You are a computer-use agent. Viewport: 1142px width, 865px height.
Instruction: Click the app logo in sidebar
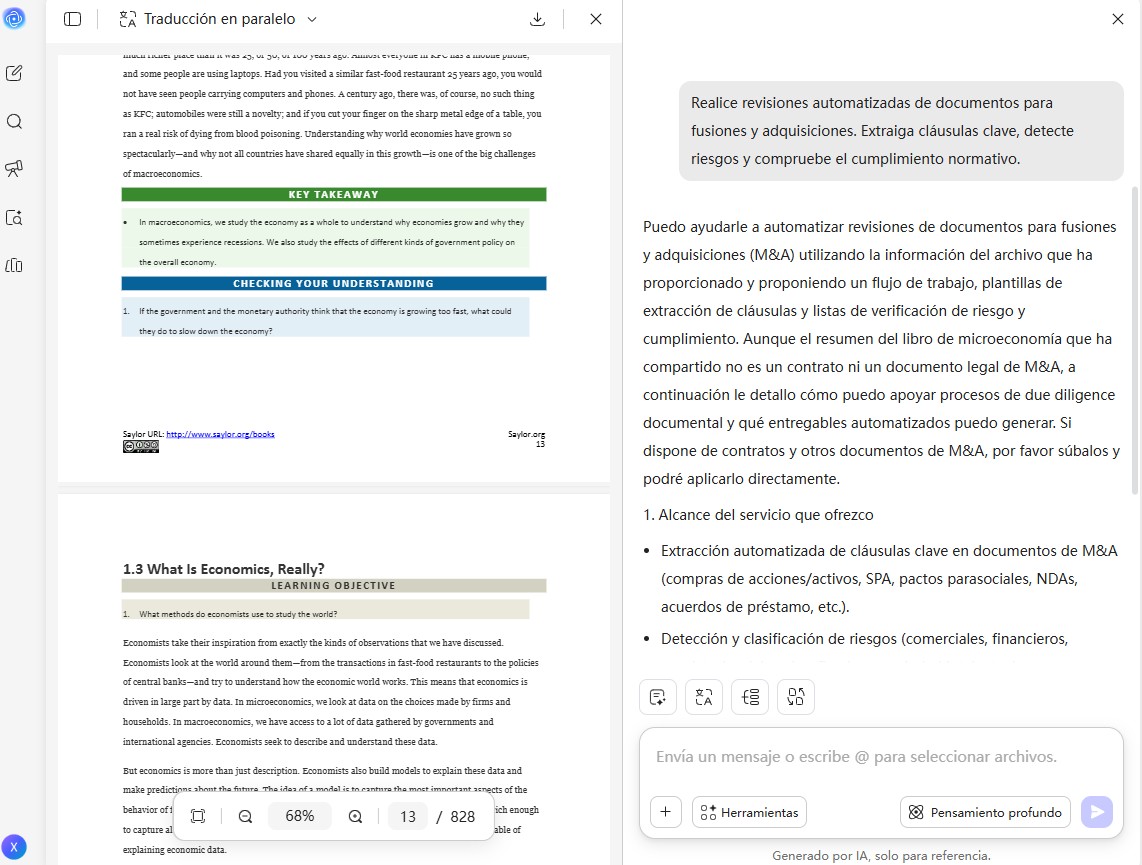[x=14, y=18]
